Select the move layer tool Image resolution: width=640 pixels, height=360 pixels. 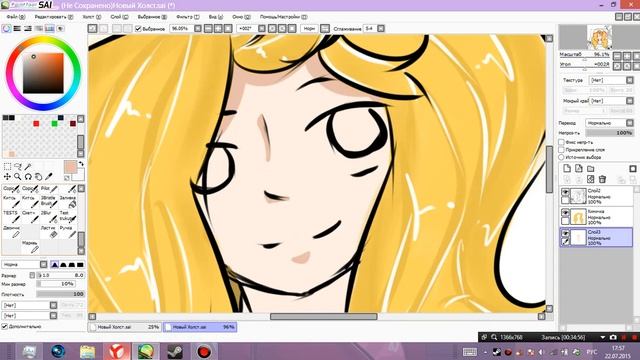pos(7,177)
